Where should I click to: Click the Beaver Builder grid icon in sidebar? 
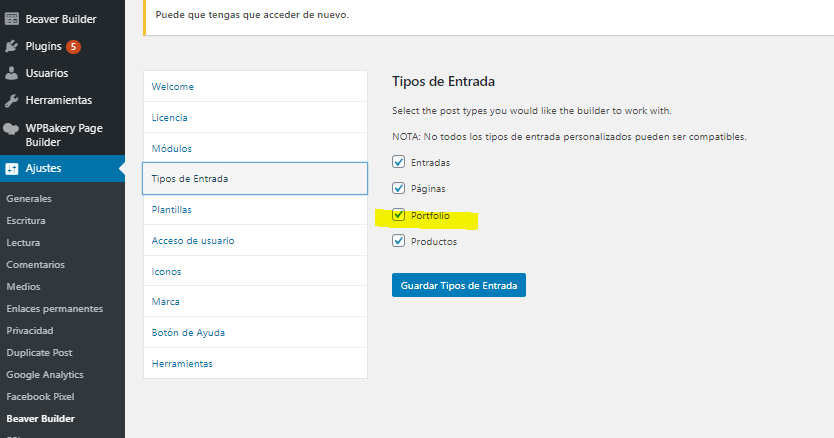(12, 19)
